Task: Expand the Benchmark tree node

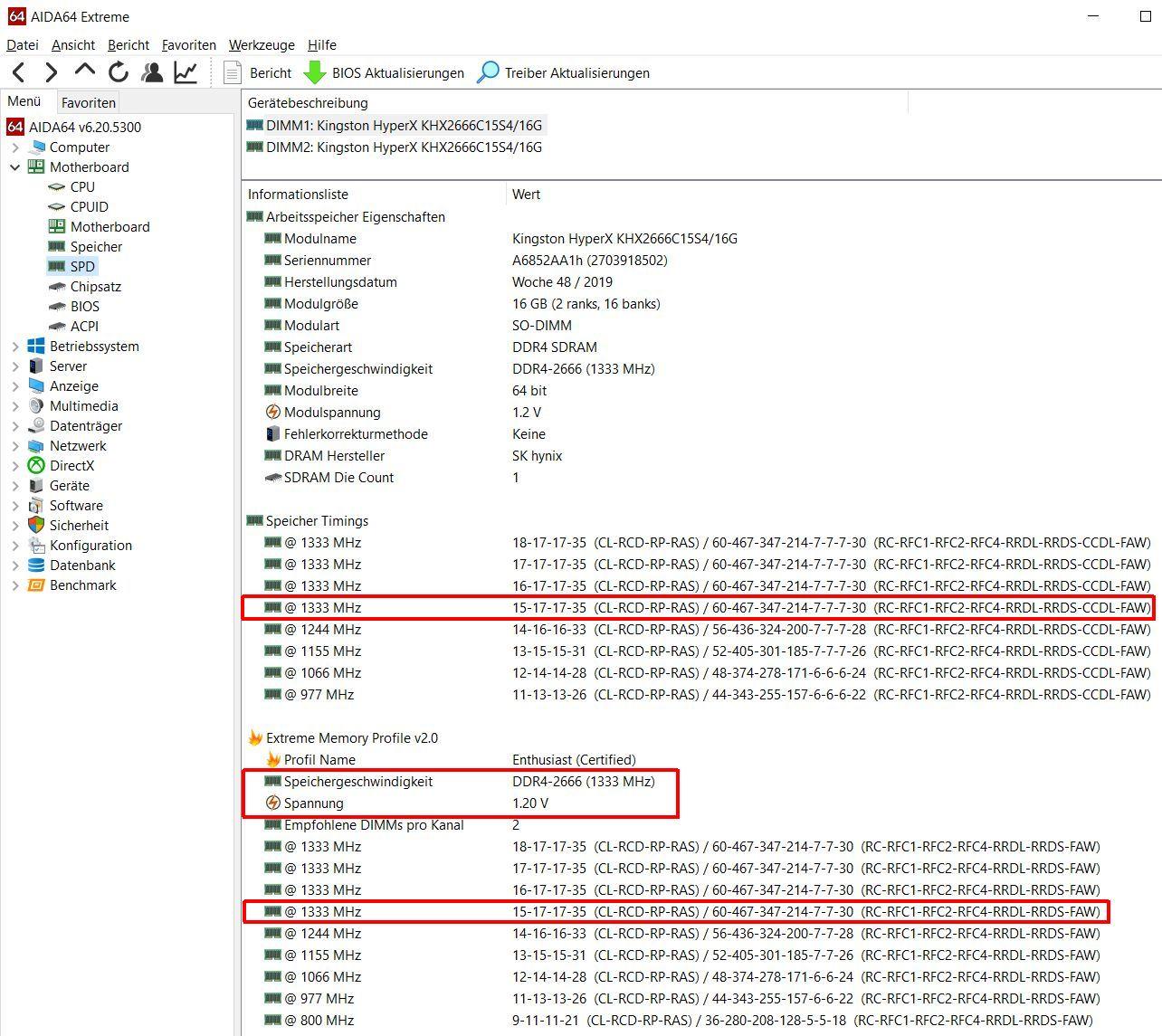Action: (15, 585)
